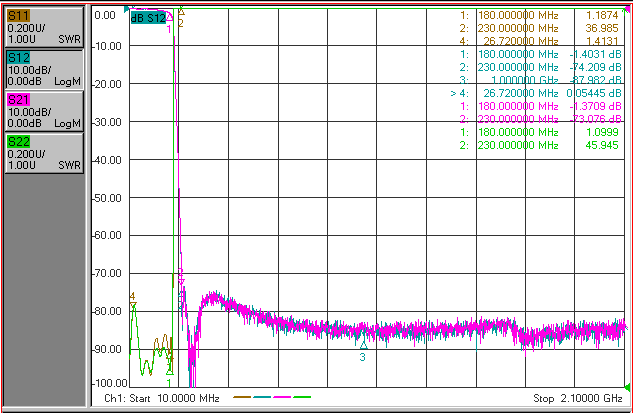Click S12 marker 3 readout 1.000000 GHz

[x=524, y=80]
